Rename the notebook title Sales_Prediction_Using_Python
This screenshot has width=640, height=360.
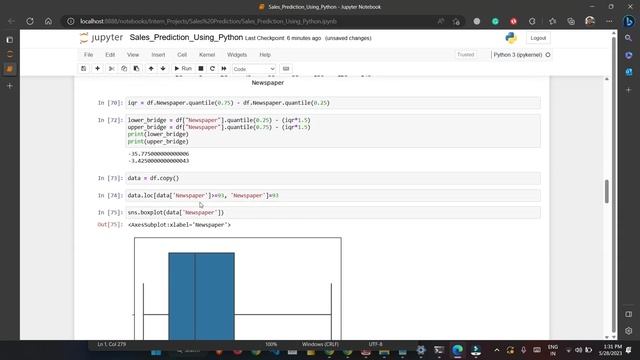[x=186, y=38]
